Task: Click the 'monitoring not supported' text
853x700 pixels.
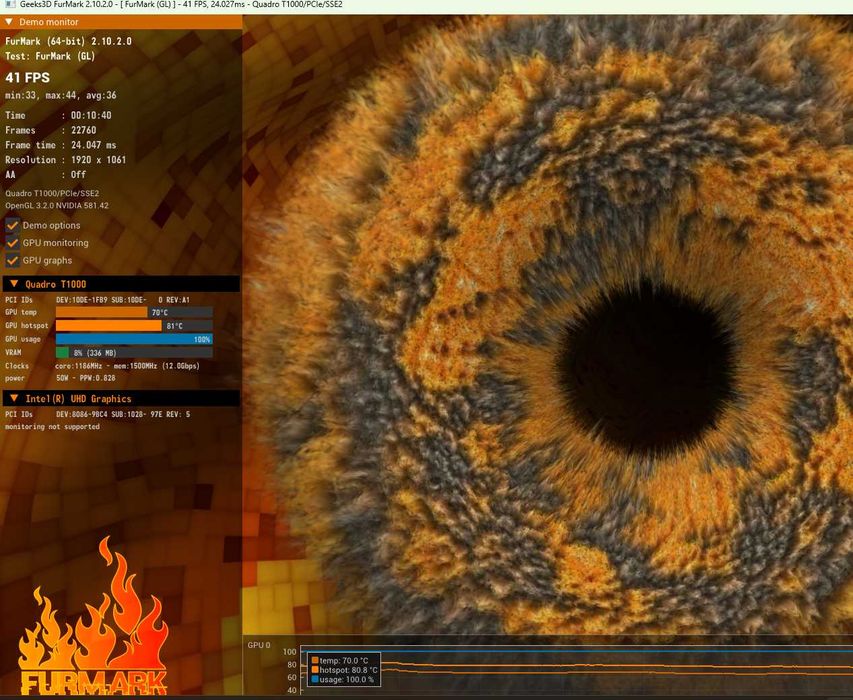Action: point(52,427)
